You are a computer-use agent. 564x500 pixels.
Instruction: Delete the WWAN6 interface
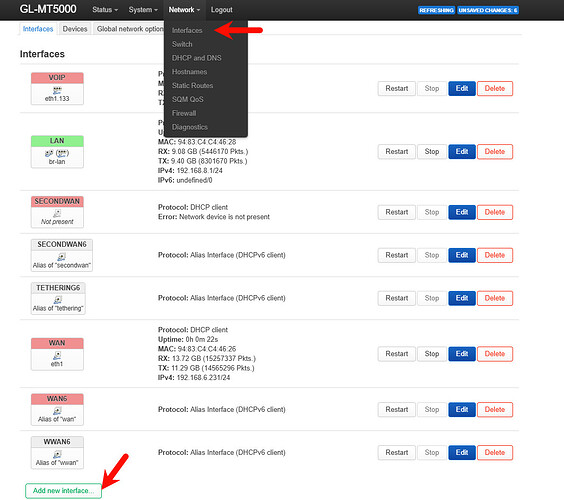(x=495, y=453)
